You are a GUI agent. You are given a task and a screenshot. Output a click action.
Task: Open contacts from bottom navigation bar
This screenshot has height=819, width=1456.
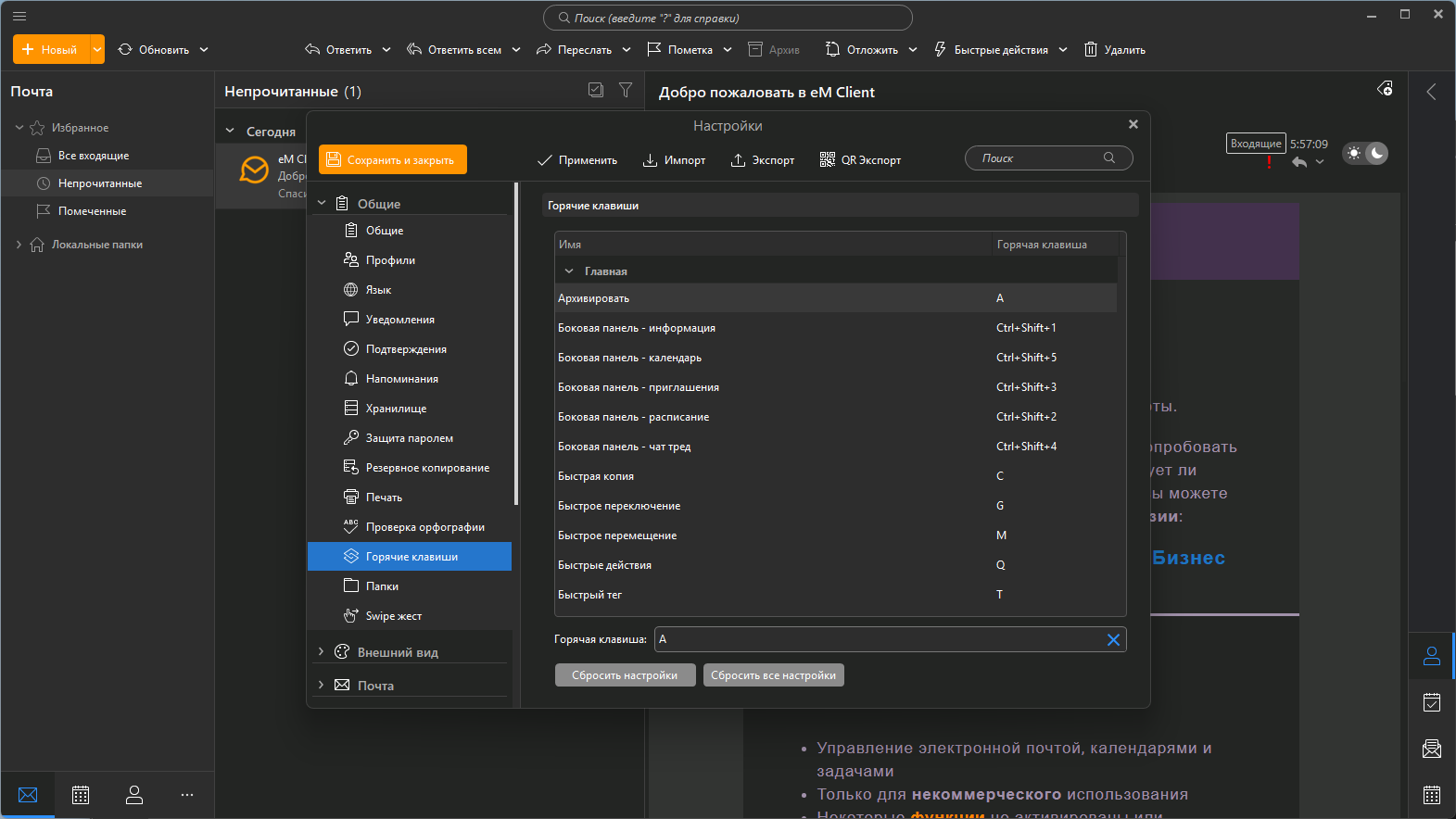134,795
